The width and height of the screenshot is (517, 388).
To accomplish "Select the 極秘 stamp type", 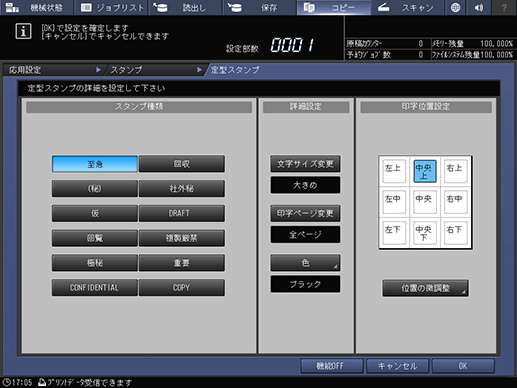I will pos(95,263).
